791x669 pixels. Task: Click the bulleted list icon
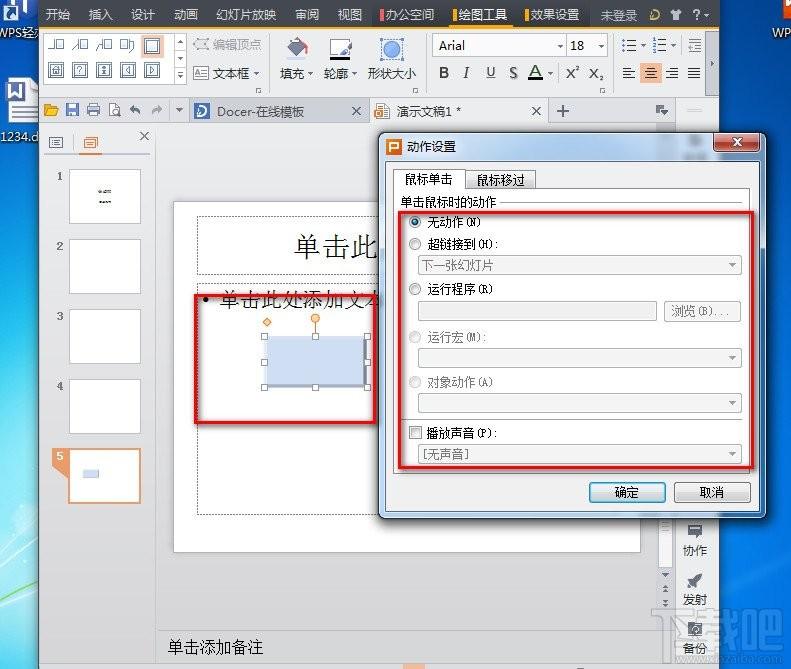[x=629, y=45]
